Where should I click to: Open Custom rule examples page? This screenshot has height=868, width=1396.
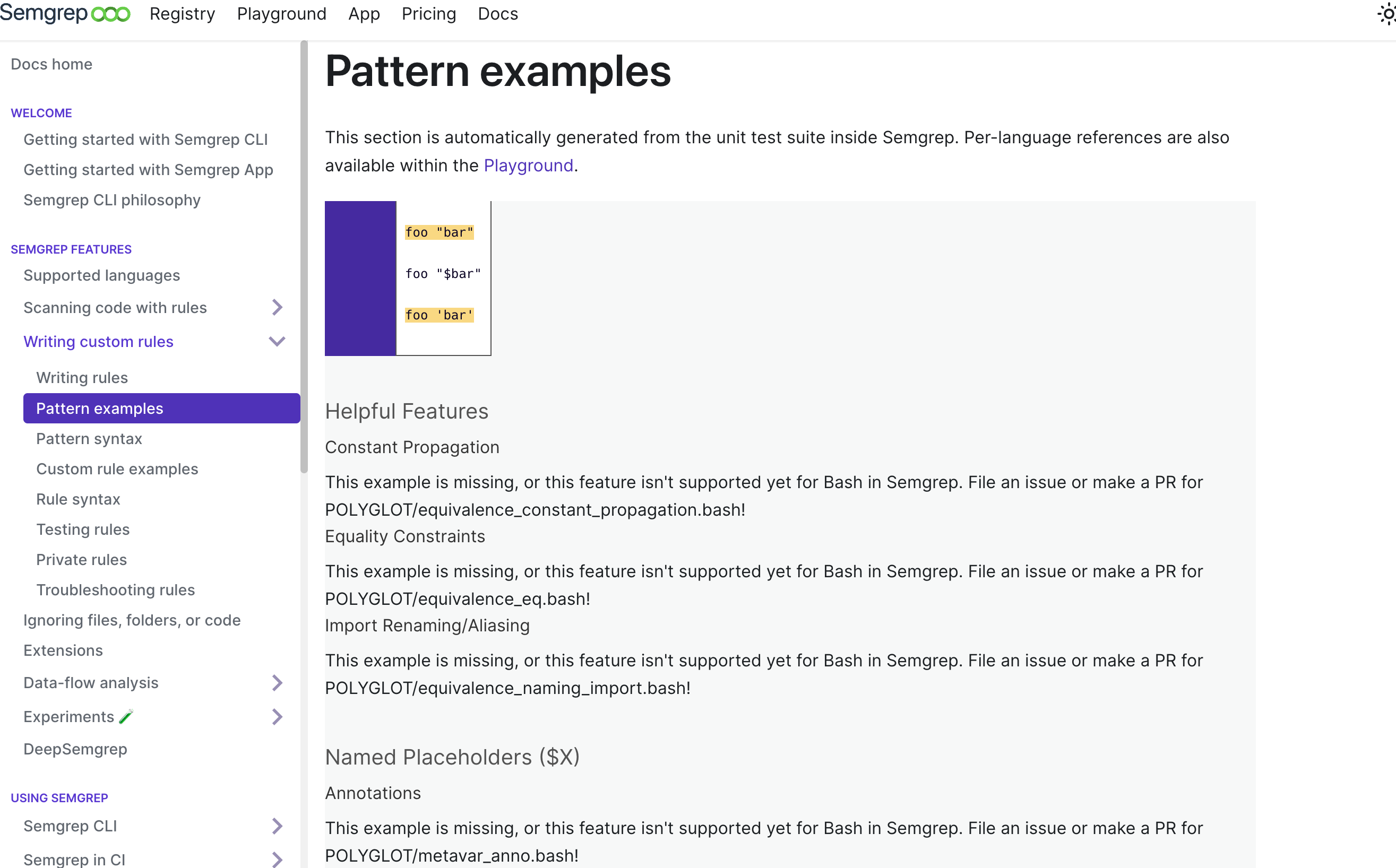[x=117, y=468]
